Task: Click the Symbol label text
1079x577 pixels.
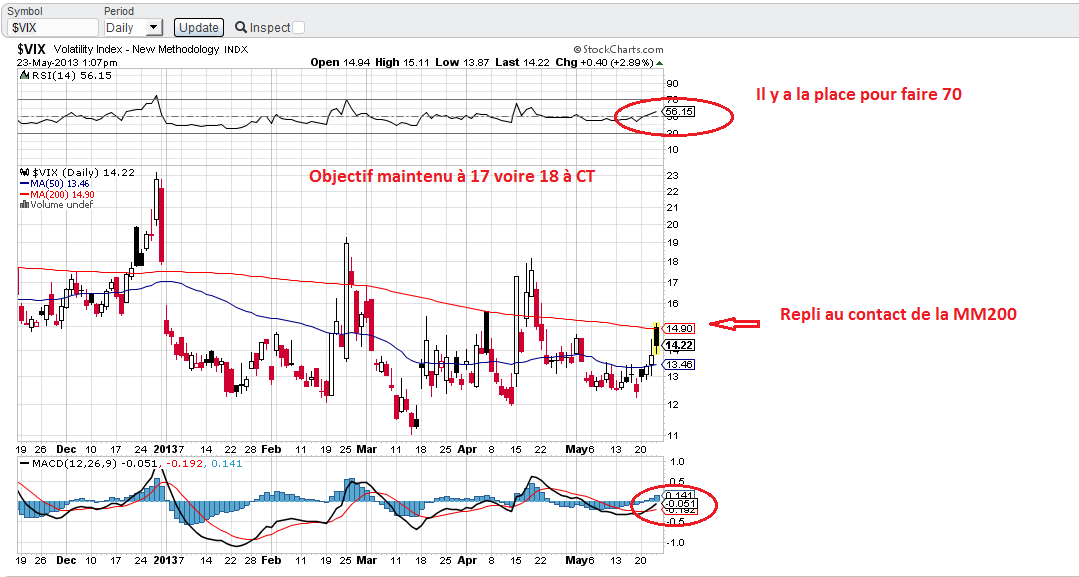Action: click(x=25, y=11)
